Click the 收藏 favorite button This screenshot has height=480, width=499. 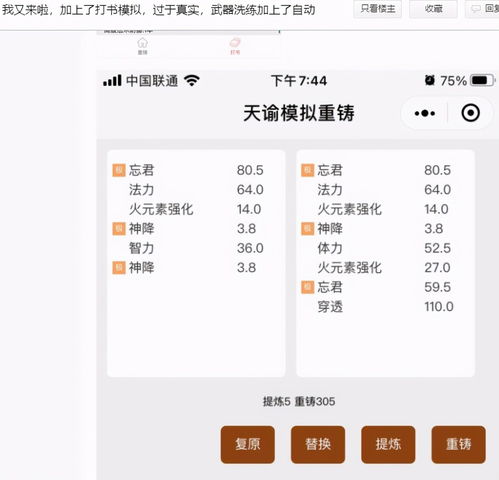click(433, 9)
